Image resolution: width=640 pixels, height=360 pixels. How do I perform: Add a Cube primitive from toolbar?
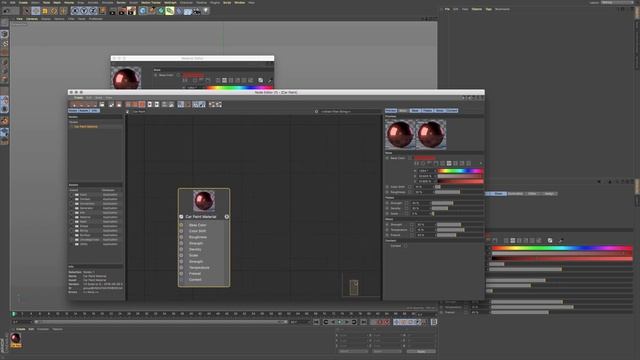(142, 11)
